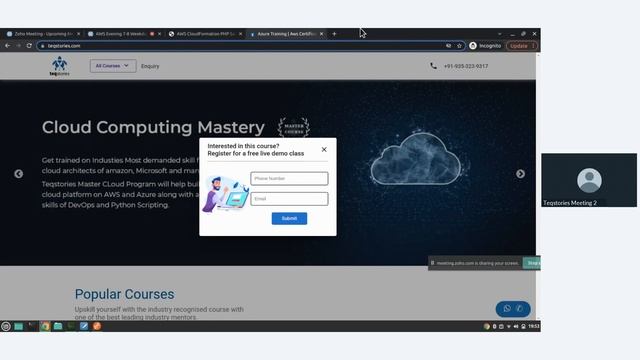Image resolution: width=640 pixels, height=360 pixels.
Task: Close the Zoho Meeting tab
Action: point(78,34)
